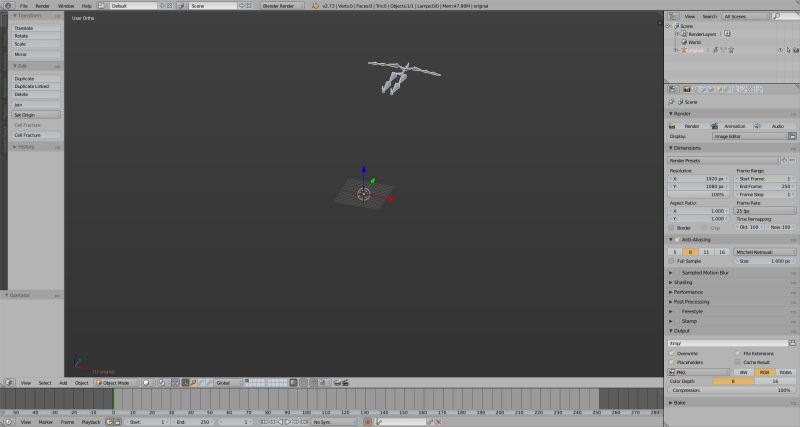The height and width of the screenshot is (427, 800).
Task: Click the OpenGL render animation clapper icon
Action: tap(345, 383)
